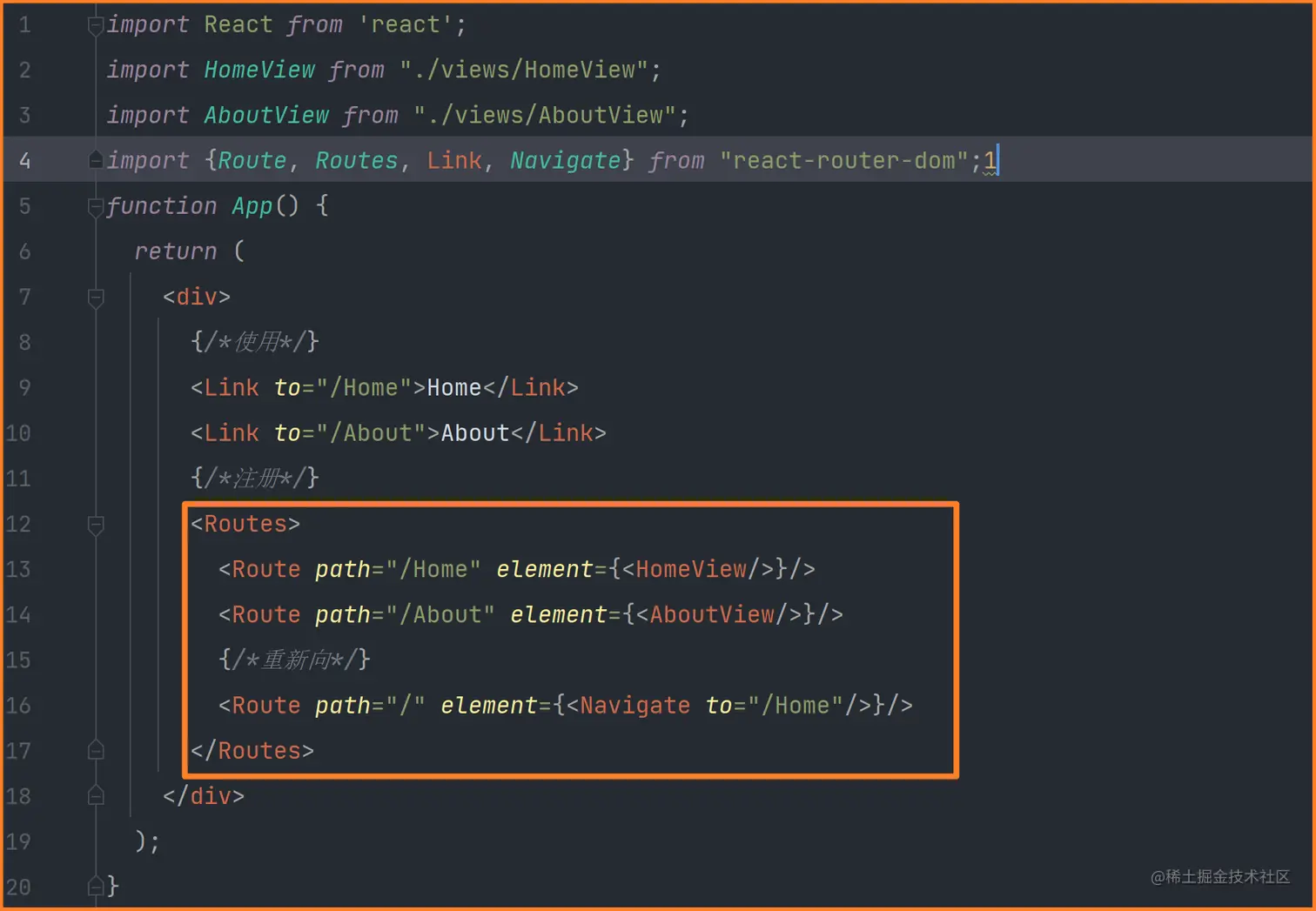Click the ); on line 19
Viewport: 1316px width, 911px height.
click(147, 841)
